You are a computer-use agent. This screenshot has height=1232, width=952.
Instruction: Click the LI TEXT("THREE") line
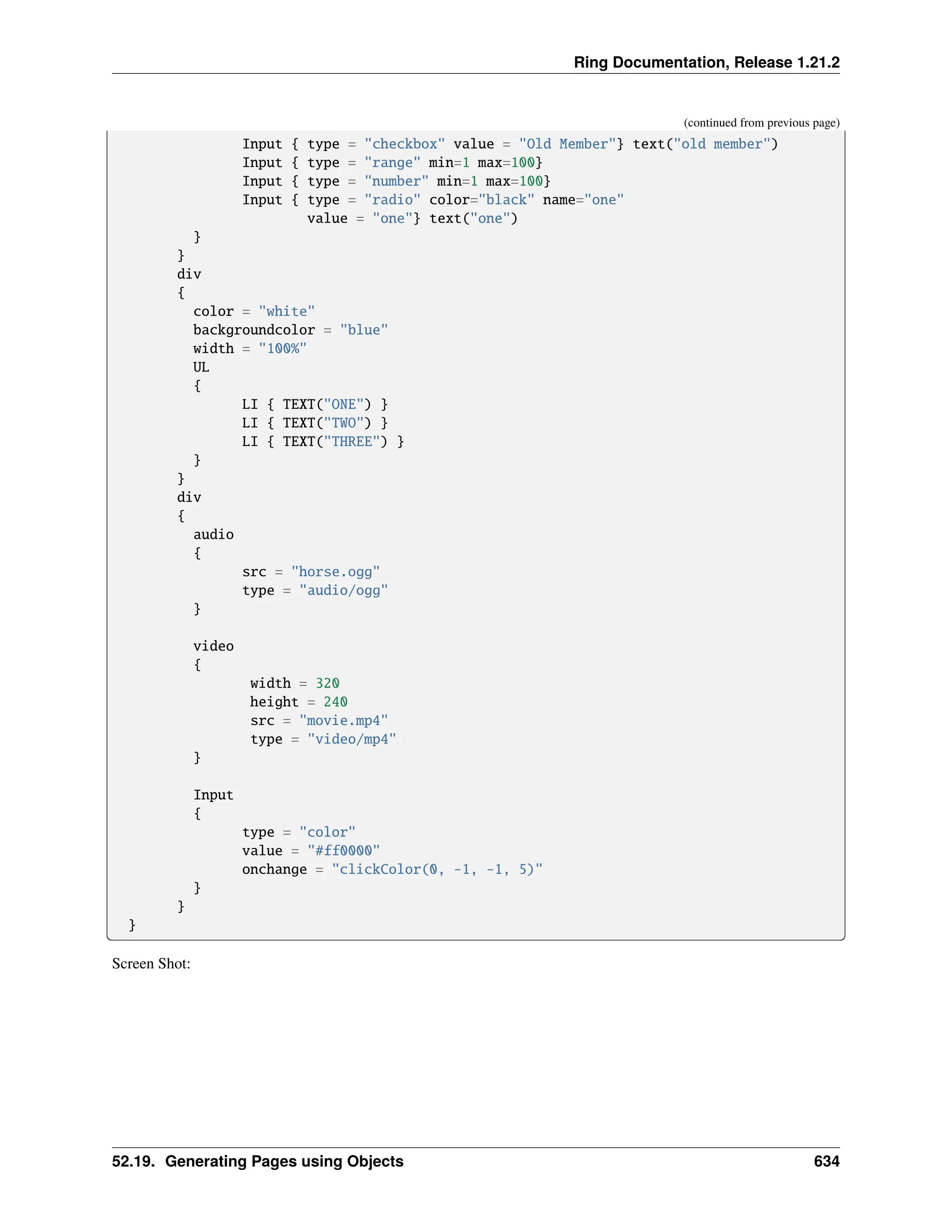(x=323, y=442)
